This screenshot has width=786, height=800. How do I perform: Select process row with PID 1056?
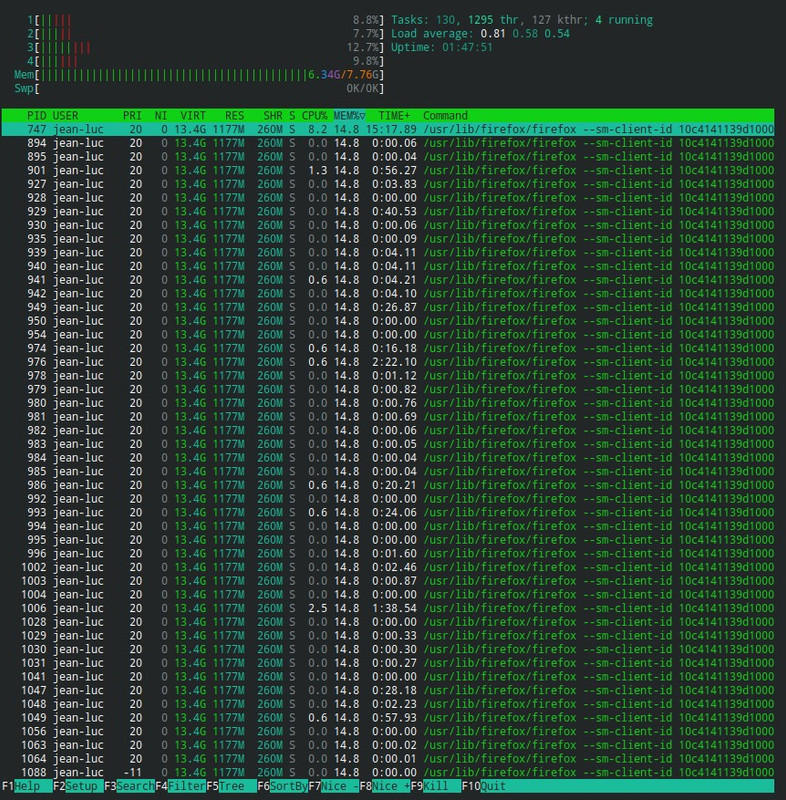coord(388,732)
